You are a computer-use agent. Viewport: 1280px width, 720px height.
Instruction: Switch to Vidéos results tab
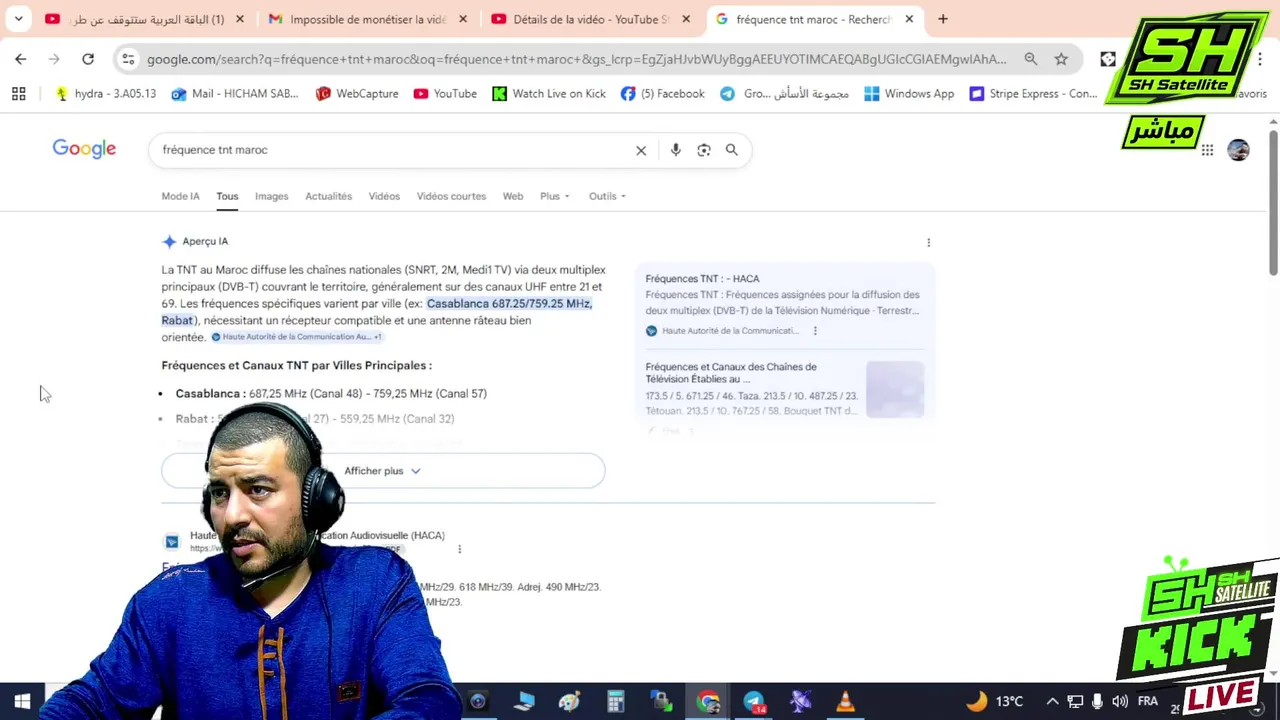tap(384, 196)
